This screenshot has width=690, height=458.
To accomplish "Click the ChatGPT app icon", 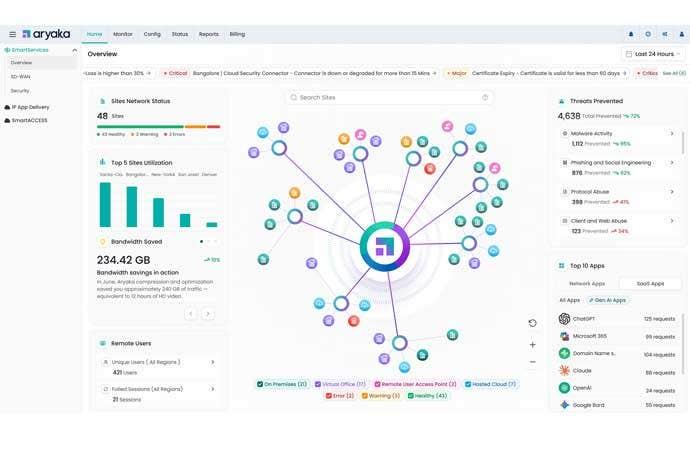I will click(x=564, y=319).
